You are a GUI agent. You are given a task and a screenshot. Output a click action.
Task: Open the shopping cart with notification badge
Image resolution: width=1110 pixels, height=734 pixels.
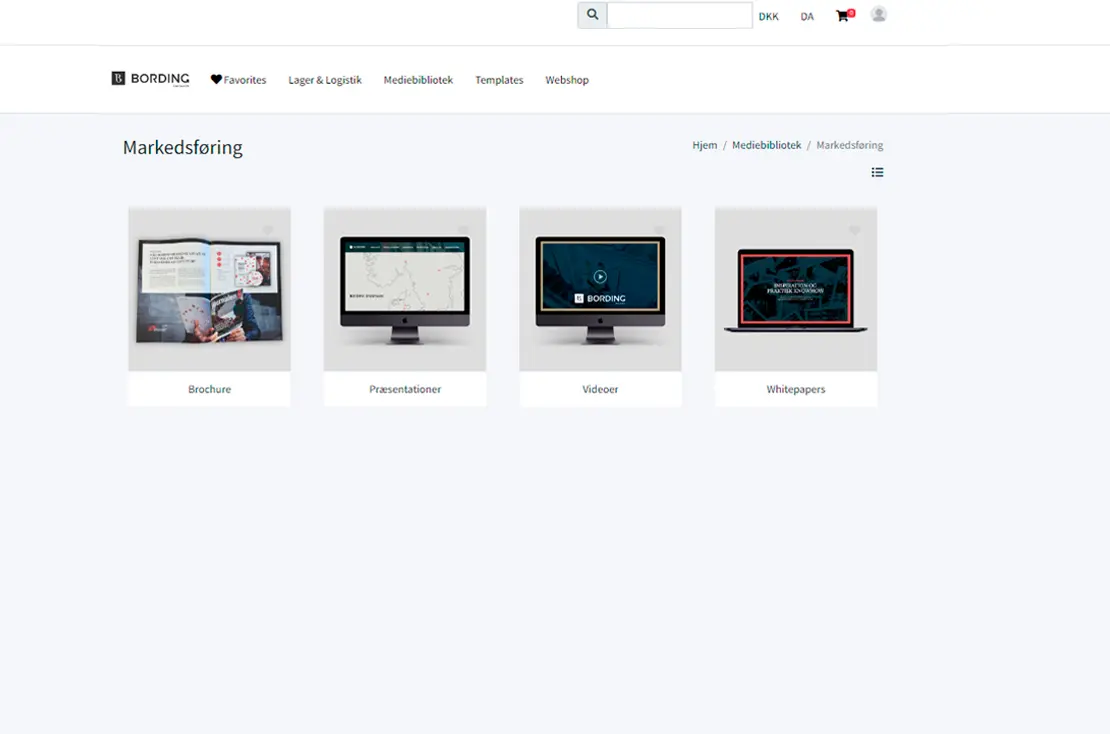[842, 16]
